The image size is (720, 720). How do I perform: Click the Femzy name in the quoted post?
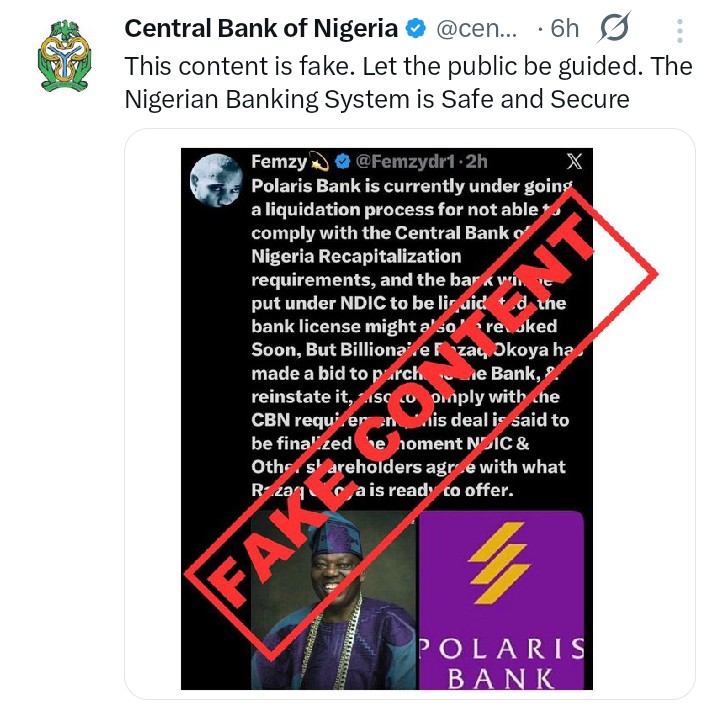point(279,162)
